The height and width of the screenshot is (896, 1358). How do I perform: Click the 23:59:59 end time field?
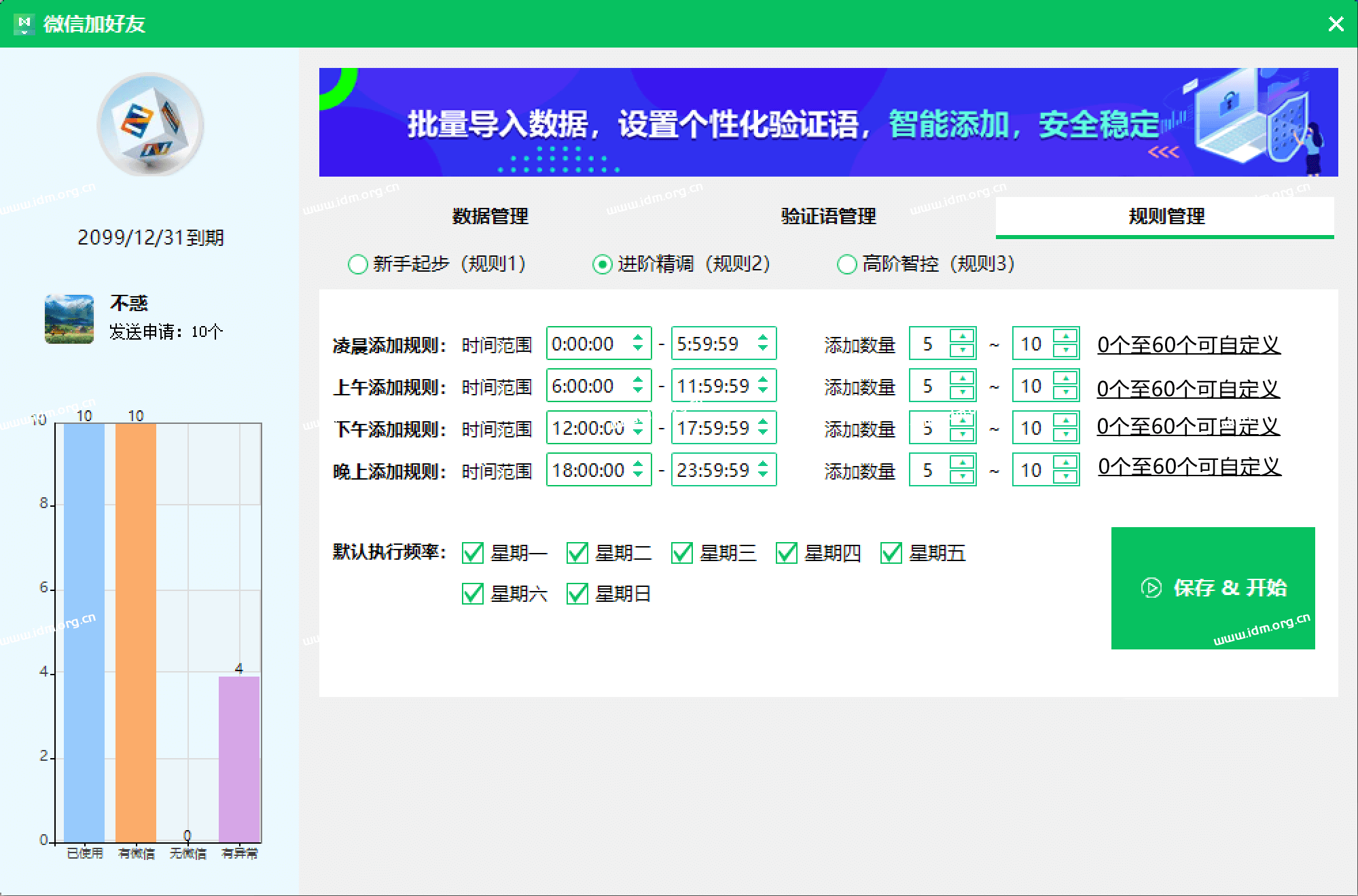723,470
